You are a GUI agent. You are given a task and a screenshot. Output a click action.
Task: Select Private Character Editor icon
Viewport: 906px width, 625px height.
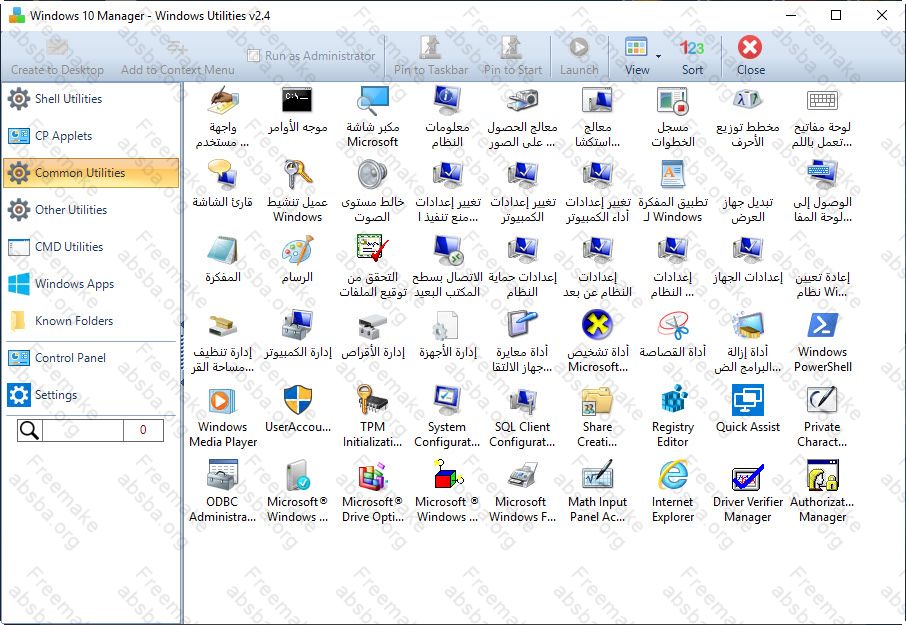[823, 400]
